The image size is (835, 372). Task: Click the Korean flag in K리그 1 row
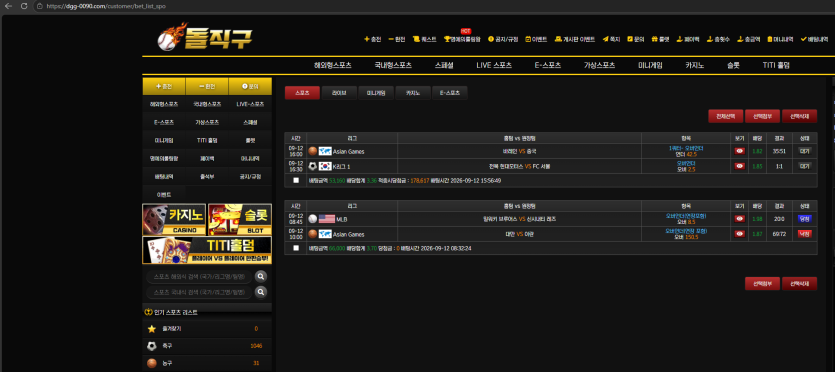click(325, 166)
